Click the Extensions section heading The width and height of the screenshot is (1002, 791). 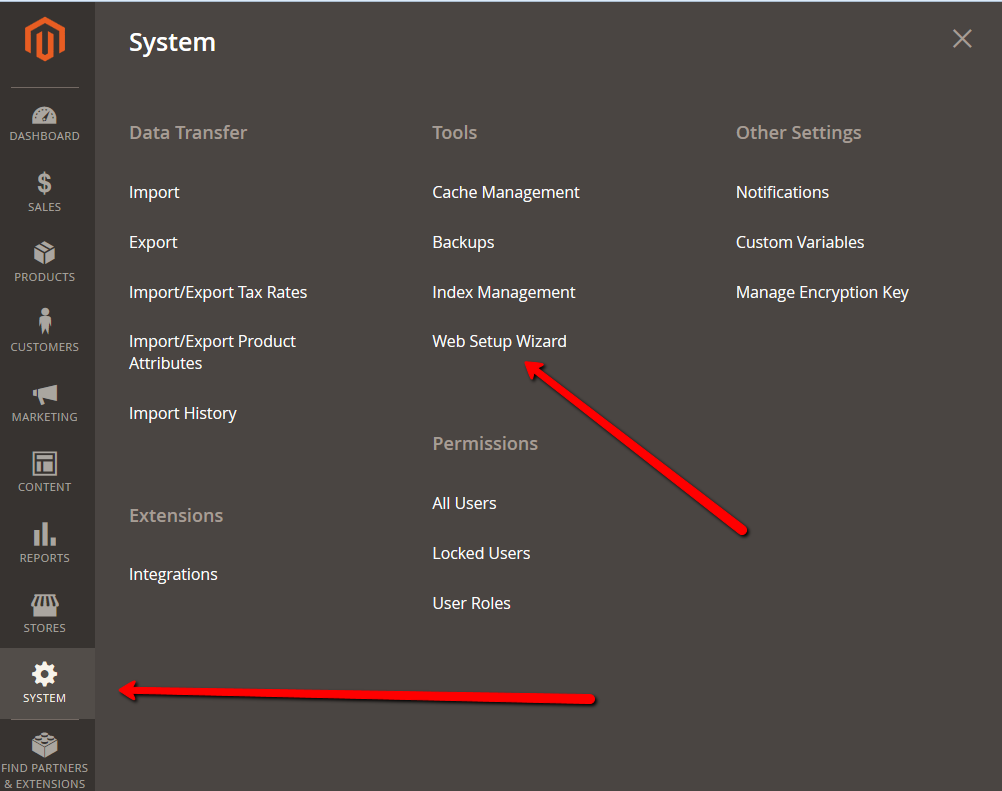tap(176, 516)
